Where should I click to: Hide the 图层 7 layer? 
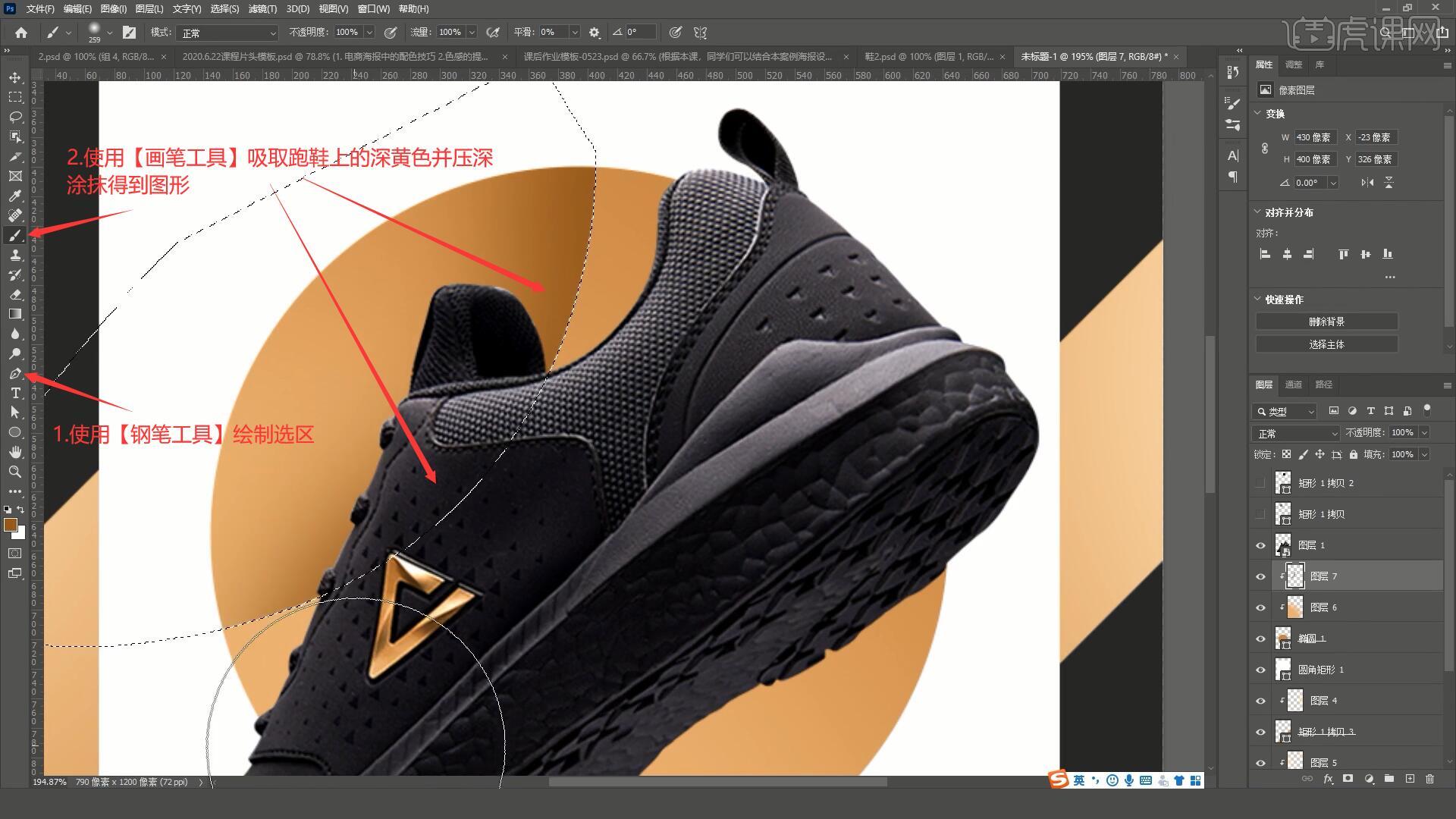point(1260,576)
